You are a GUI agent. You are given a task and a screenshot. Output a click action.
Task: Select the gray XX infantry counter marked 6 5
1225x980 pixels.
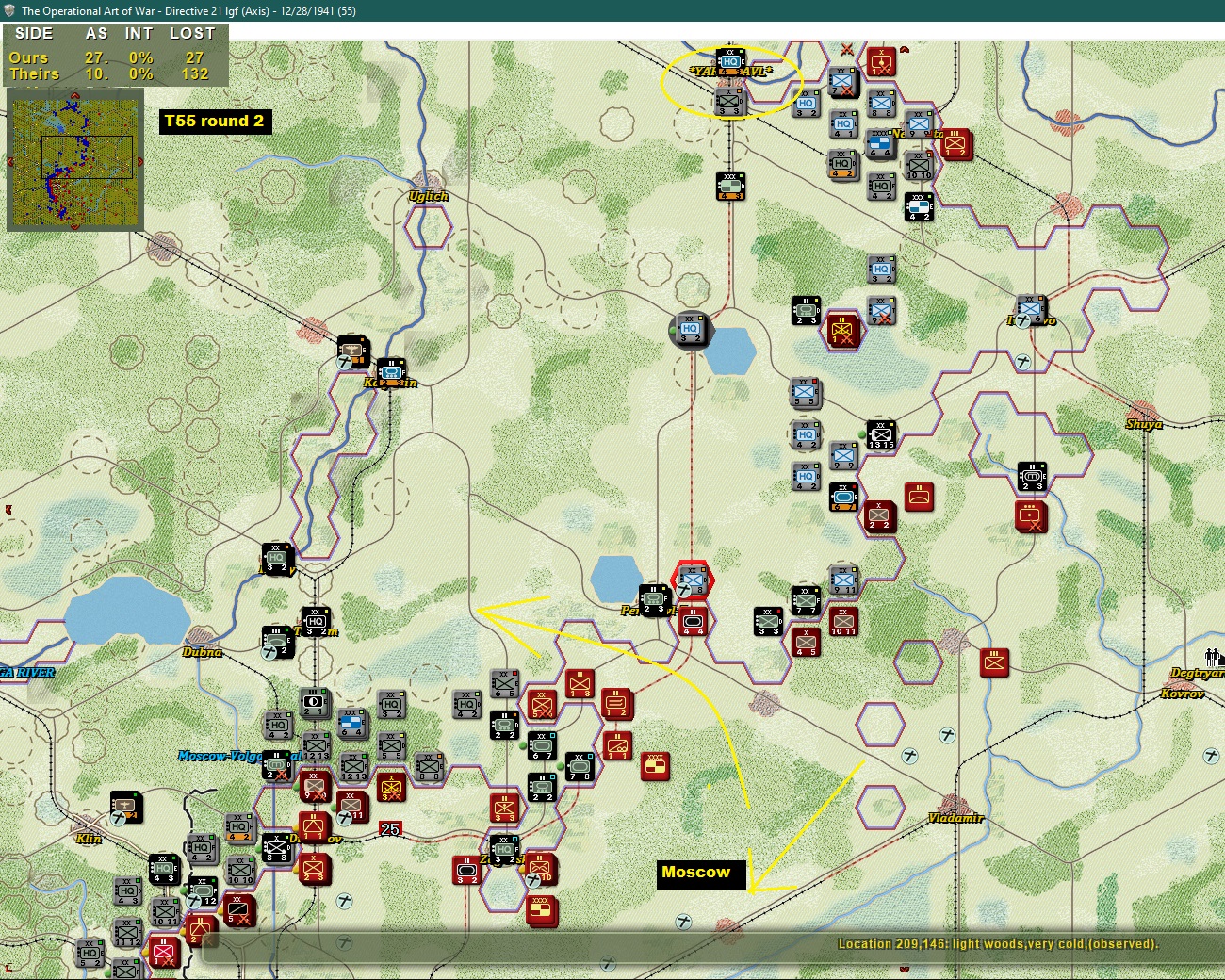pos(504,683)
